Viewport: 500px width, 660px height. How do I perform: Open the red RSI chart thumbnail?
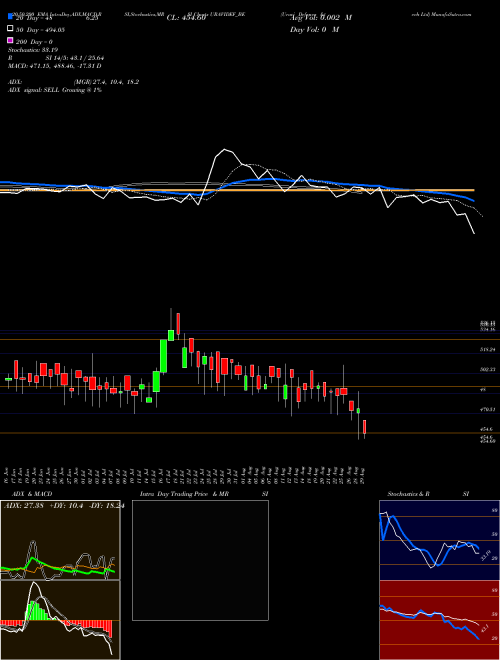[439, 620]
